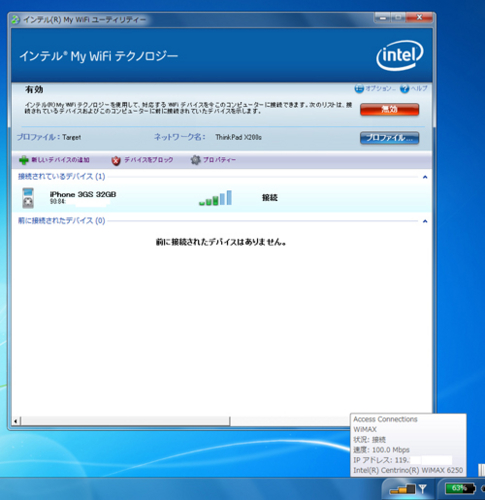Click the horizontal scrollbar thumb
The width and height of the screenshot is (485, 500).
(125, 421)
